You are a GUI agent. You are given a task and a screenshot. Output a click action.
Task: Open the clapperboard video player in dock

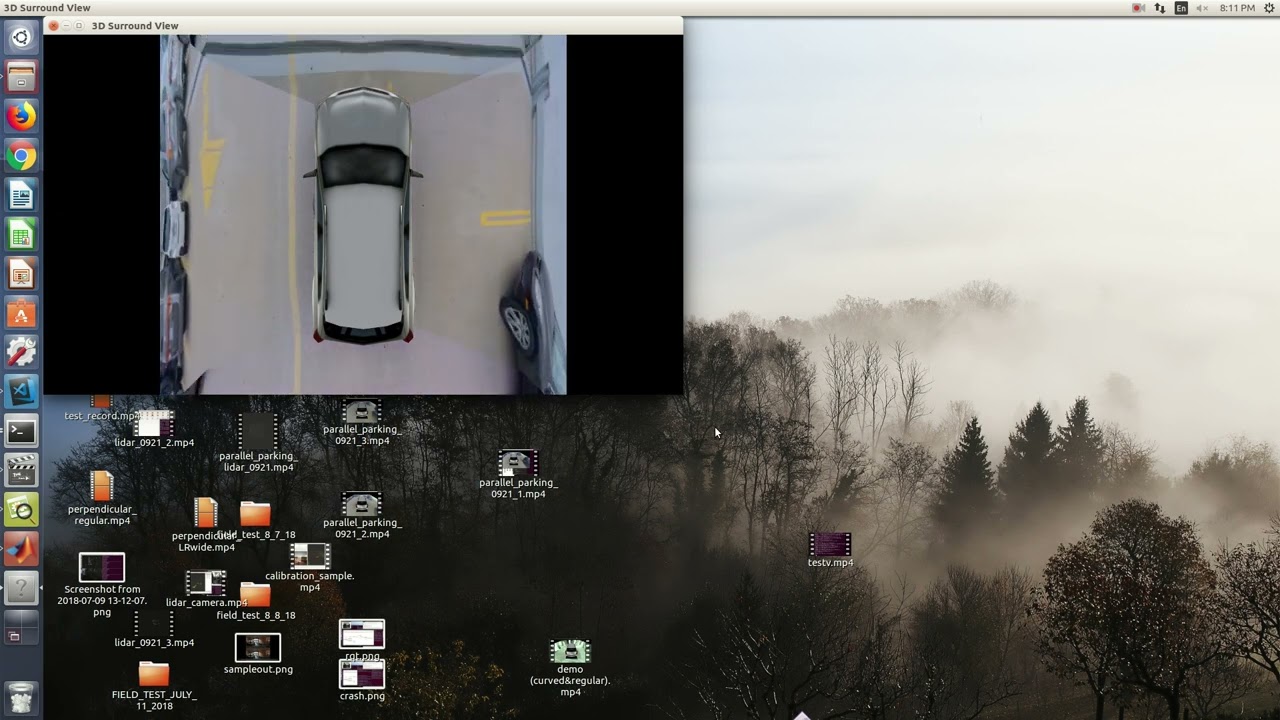pyautogui.click(x=21, y=470)
